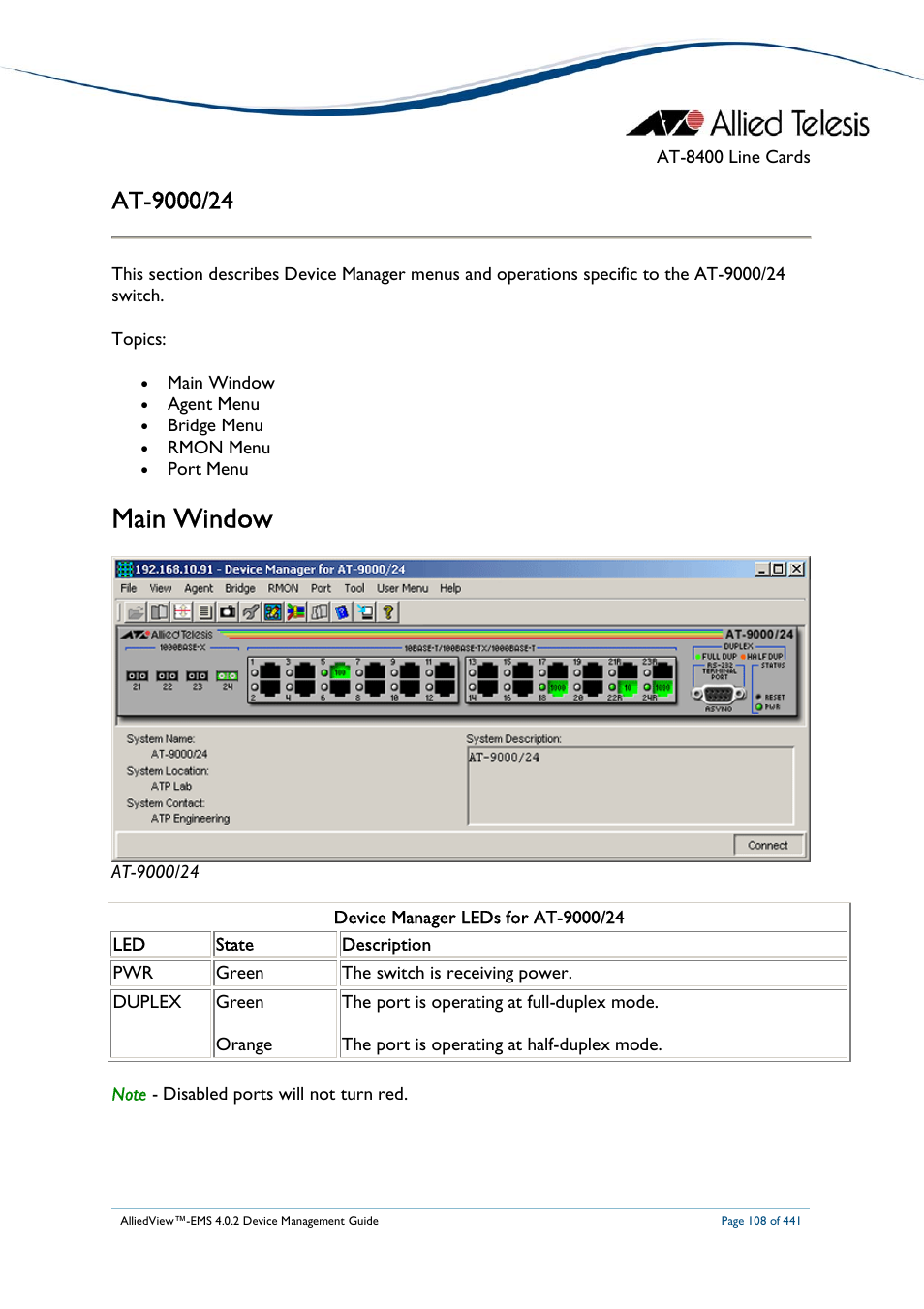Maximize the Device Manager window
This screenshot has height=1309, width=924.
click(779, 569)
